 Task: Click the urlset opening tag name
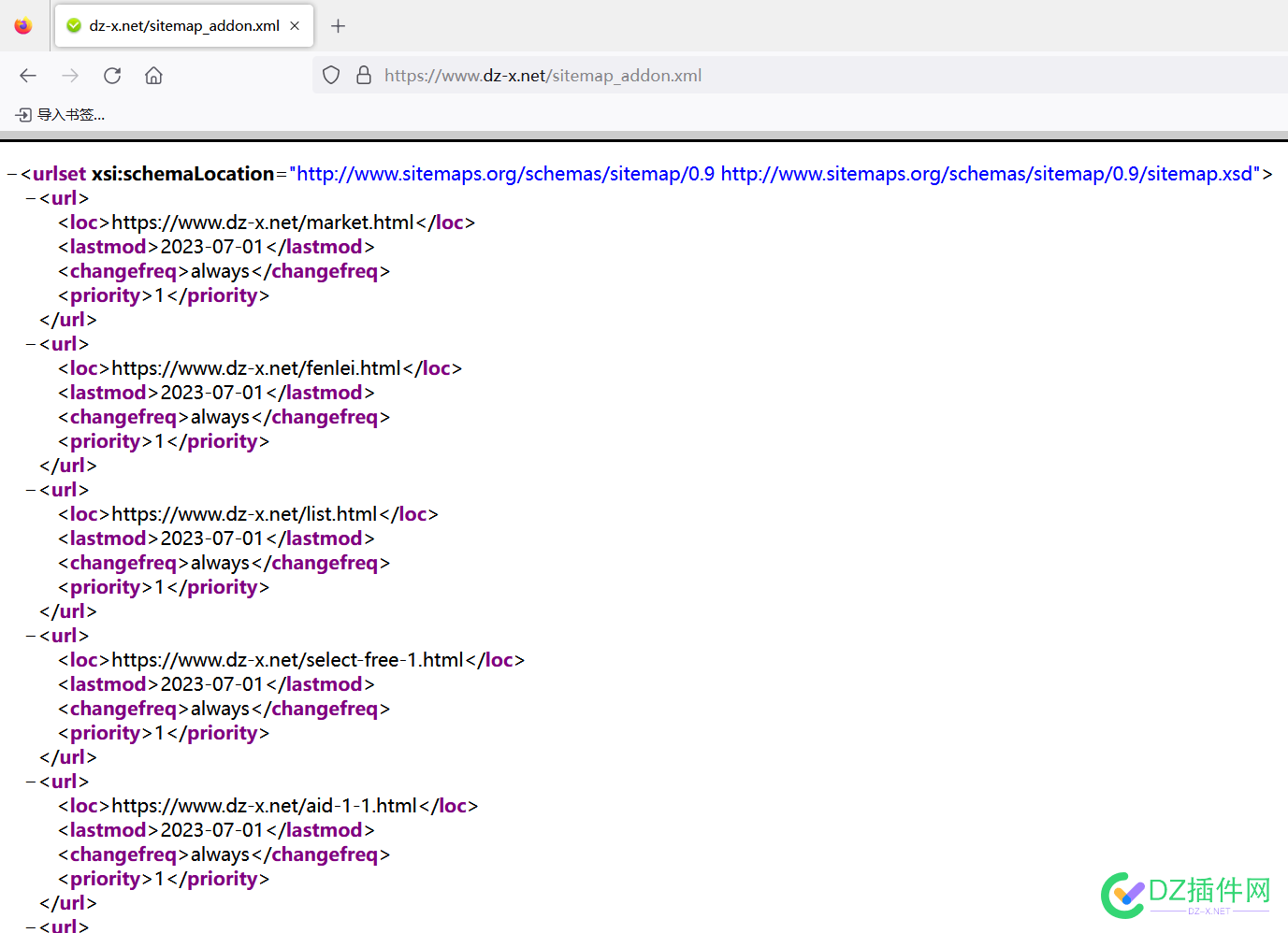click(x=59, y=174)
